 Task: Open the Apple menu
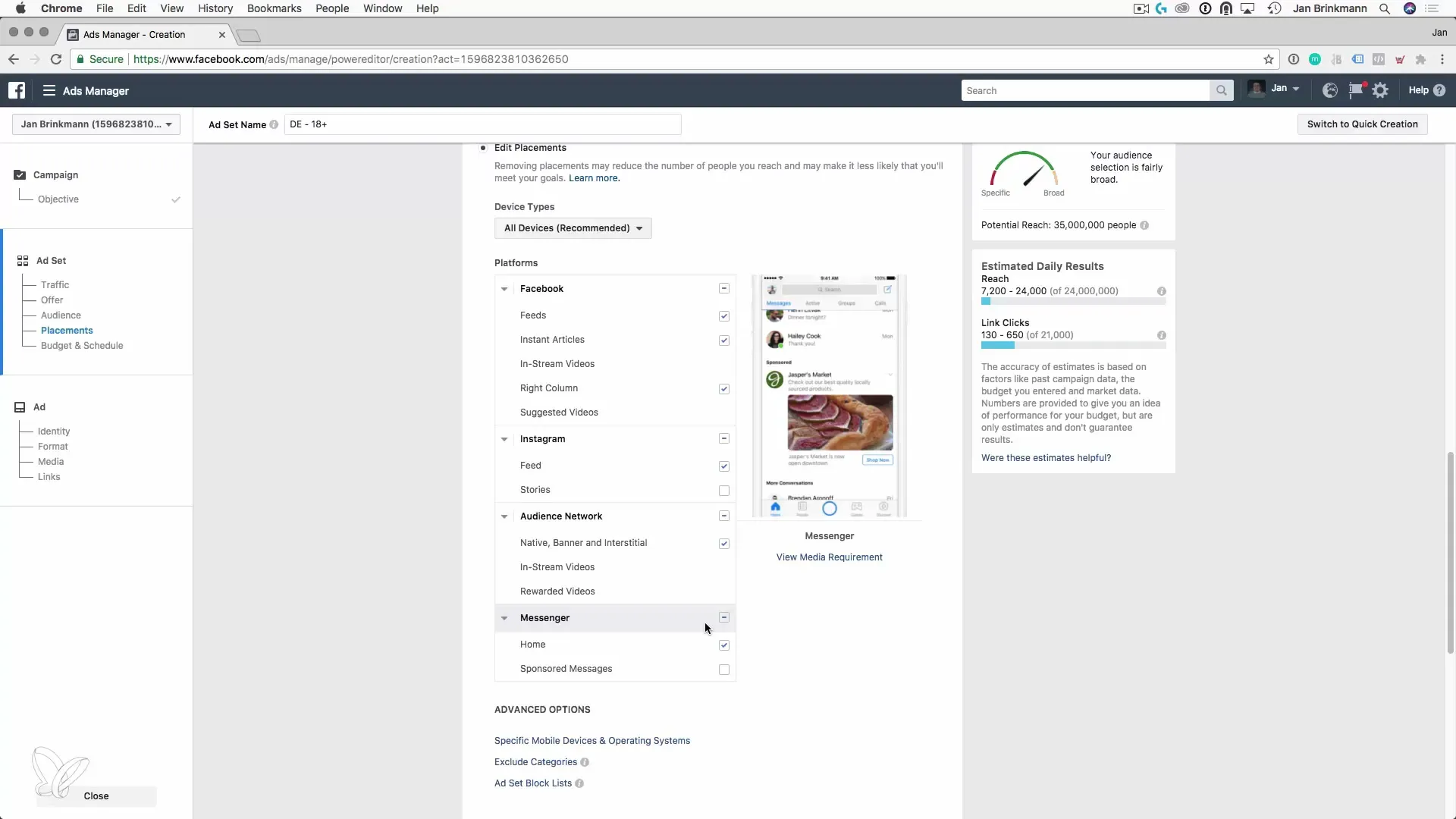pyautogui.click(x=20, y=8)
